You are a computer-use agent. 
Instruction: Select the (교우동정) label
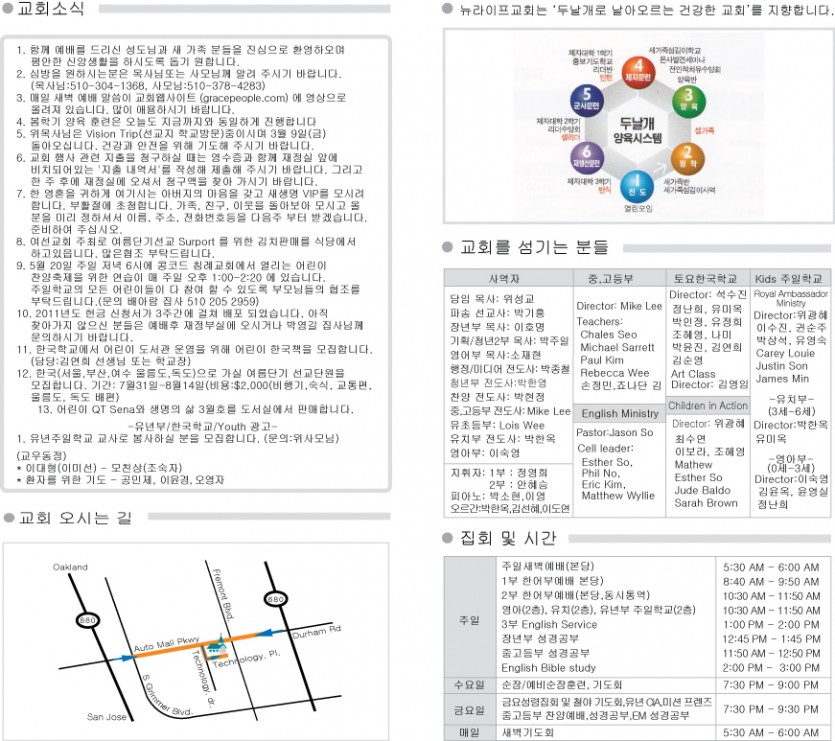pyautogui.click(x=42, y=455)
